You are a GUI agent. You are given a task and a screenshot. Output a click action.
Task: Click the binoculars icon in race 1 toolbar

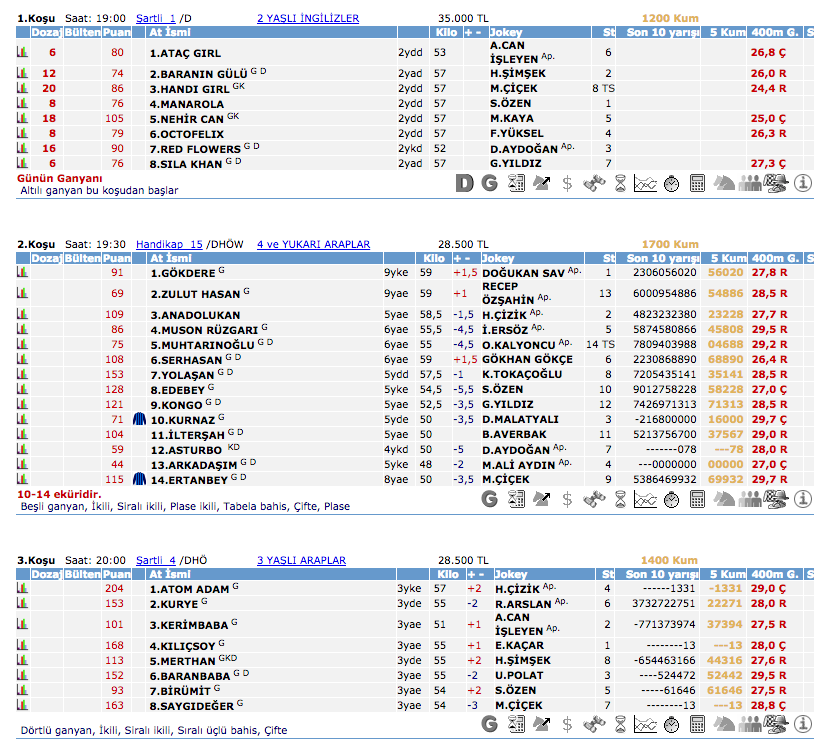click(x=594, y=183)
